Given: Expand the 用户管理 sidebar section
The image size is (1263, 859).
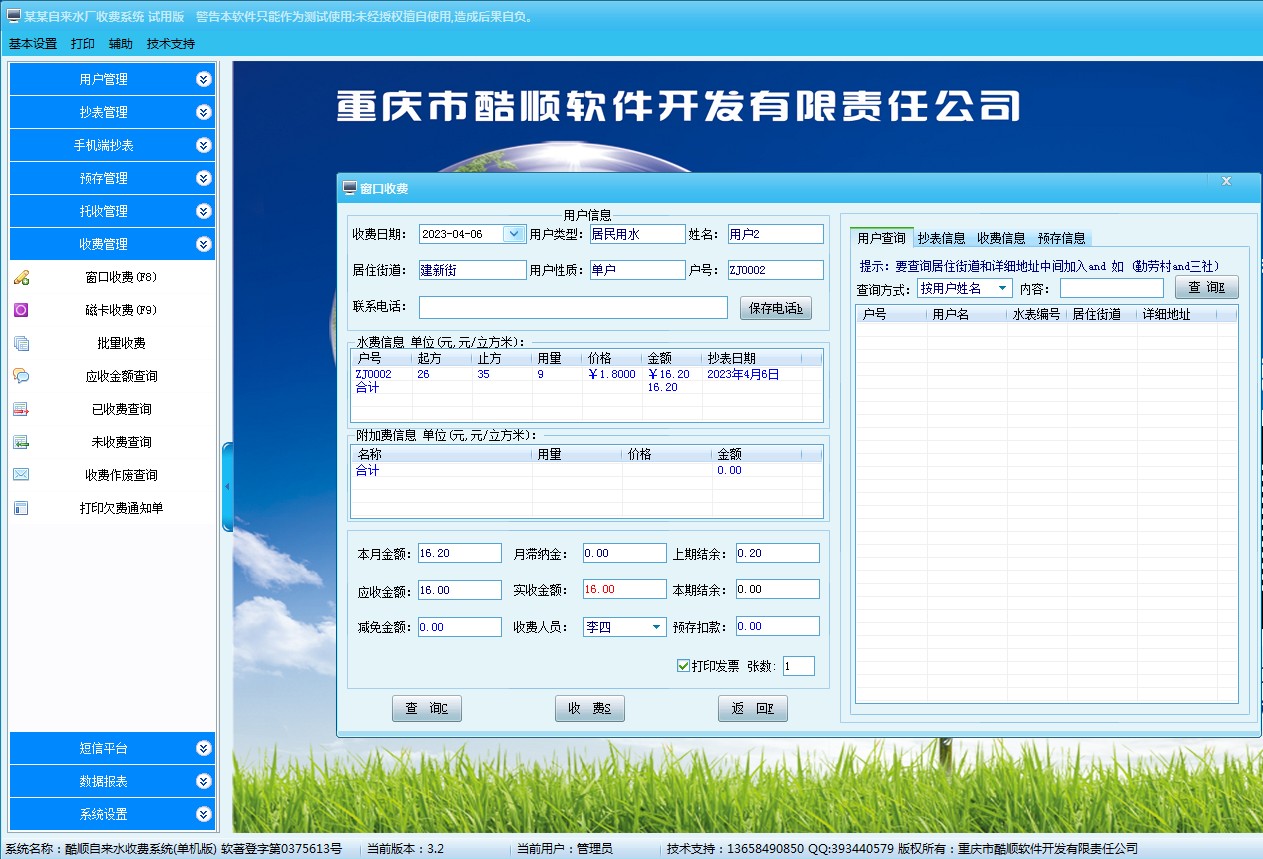Looking at the screenshot, I should pyautogui.click(x=204, y=79).
